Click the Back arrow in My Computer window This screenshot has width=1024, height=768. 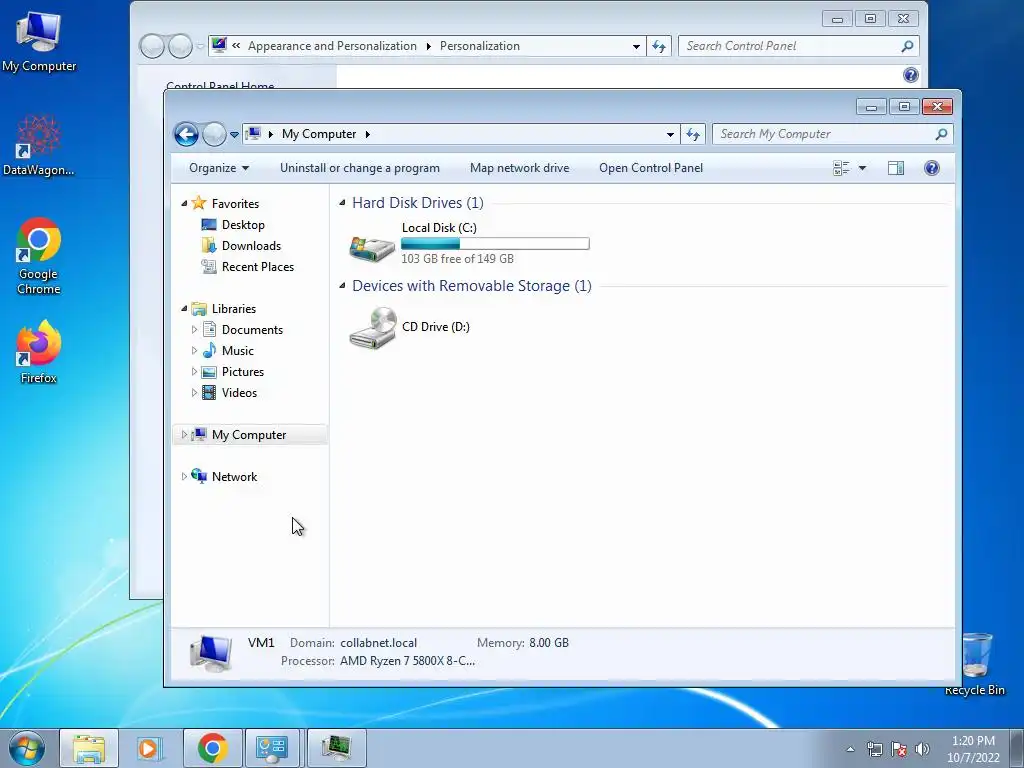tap(186, 135)
